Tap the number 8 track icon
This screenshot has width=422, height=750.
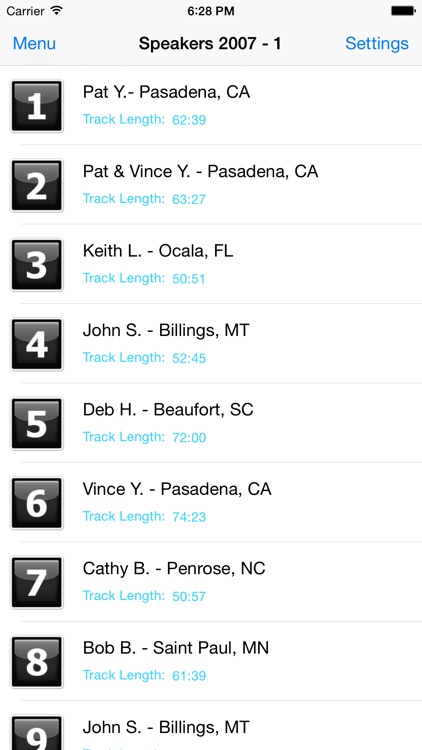[37, 662]
